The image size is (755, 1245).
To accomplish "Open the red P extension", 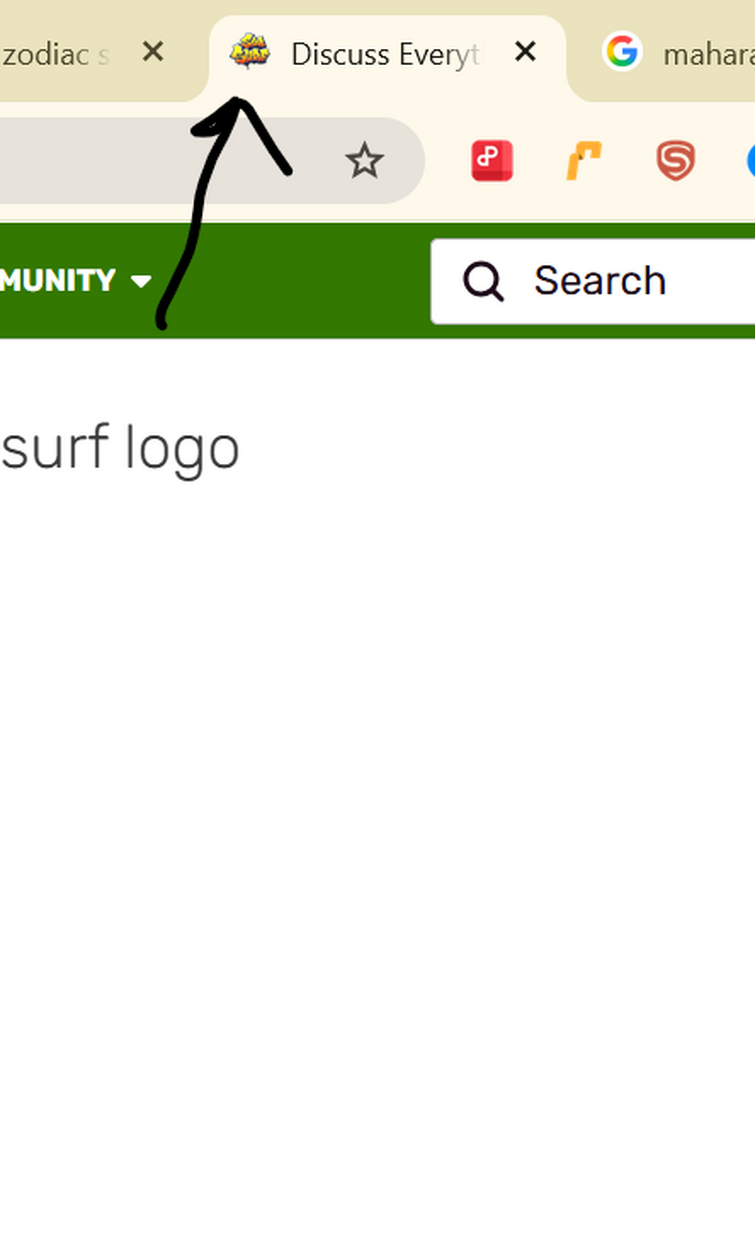I will pyautogui.click(x=492, y=161).
